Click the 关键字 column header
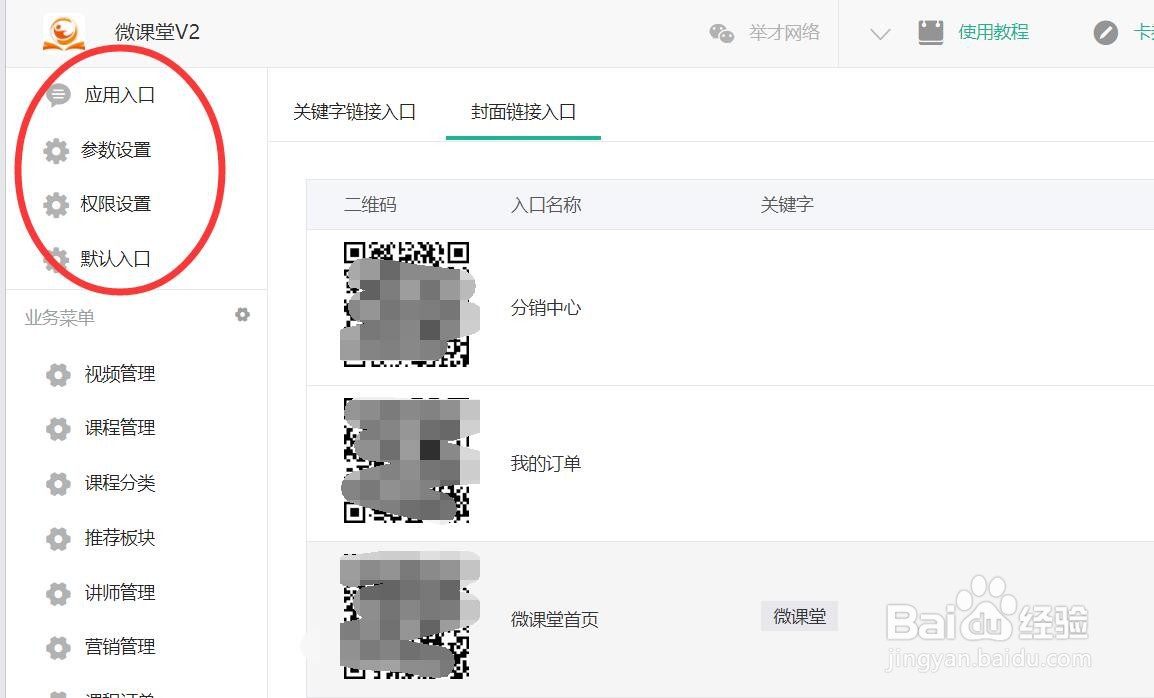 (x=787, y=205)
